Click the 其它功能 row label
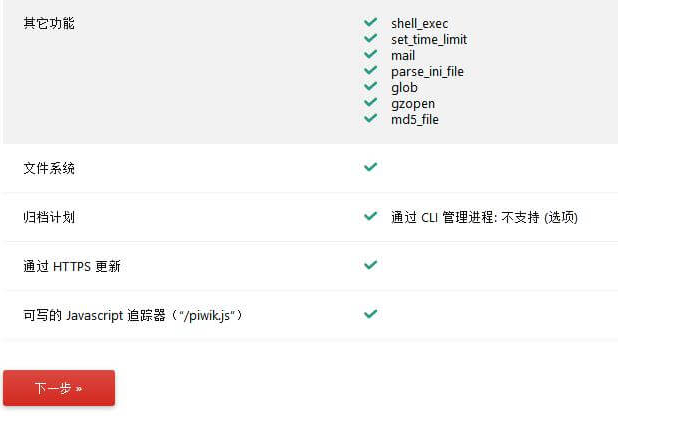 (x=49, y=23)
